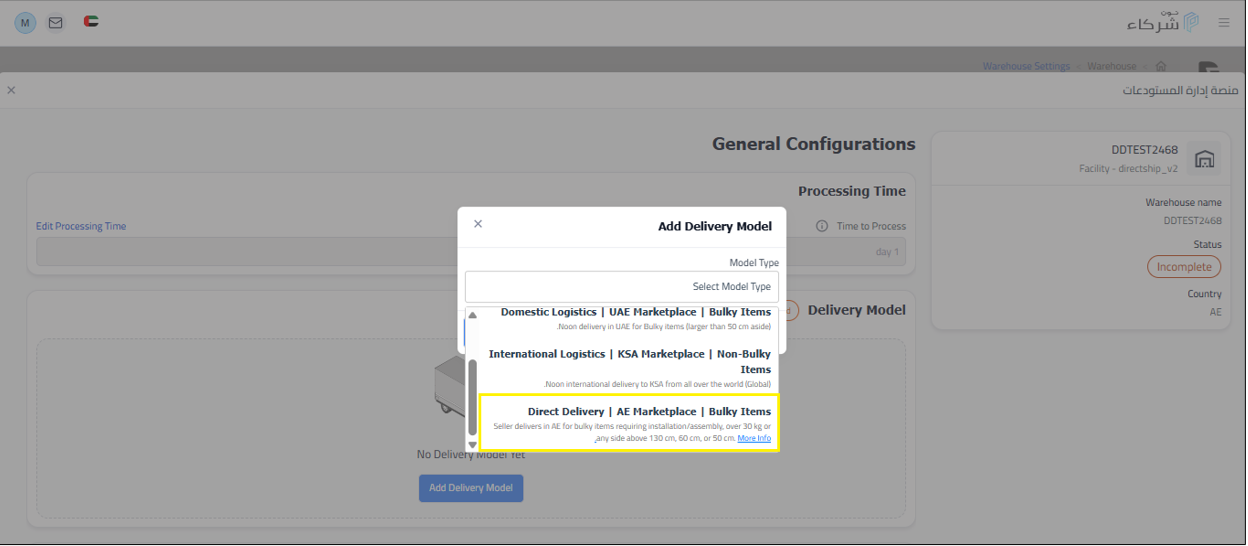This screenshot has height=546, width=1248.
Task: Go to Warehouse Settings in the breadcrumb
Action: [x=1026, y=66]
